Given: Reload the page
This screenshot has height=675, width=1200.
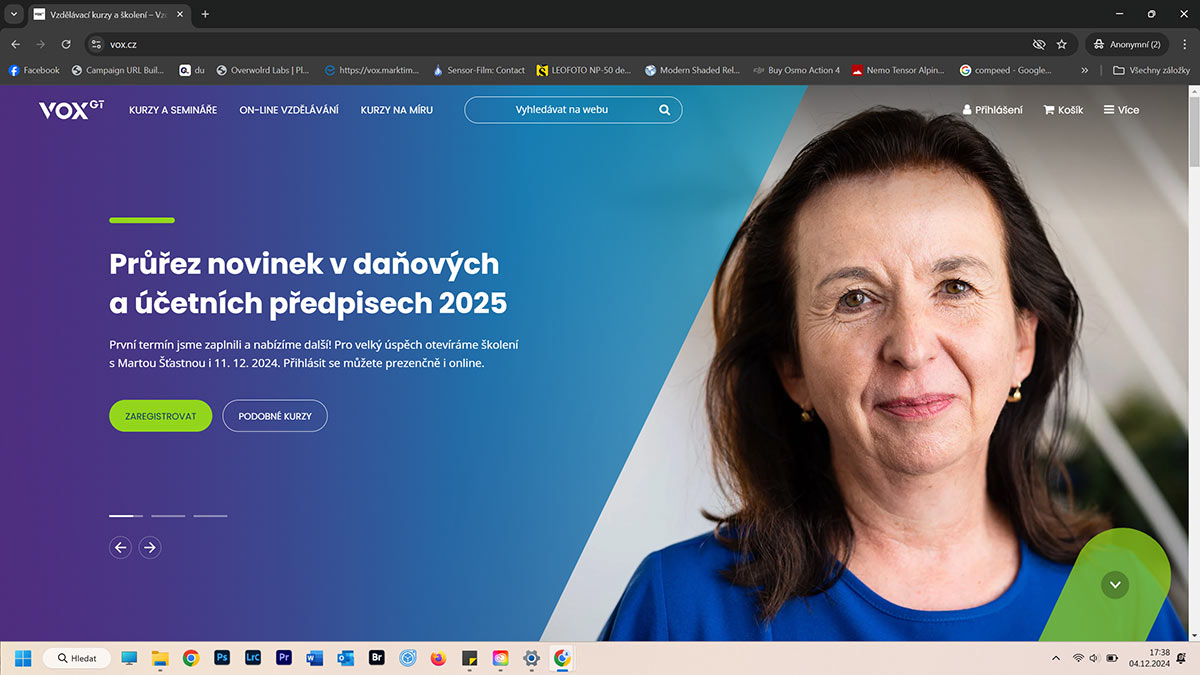Looking at the screenshot, I should coord(66,44).
